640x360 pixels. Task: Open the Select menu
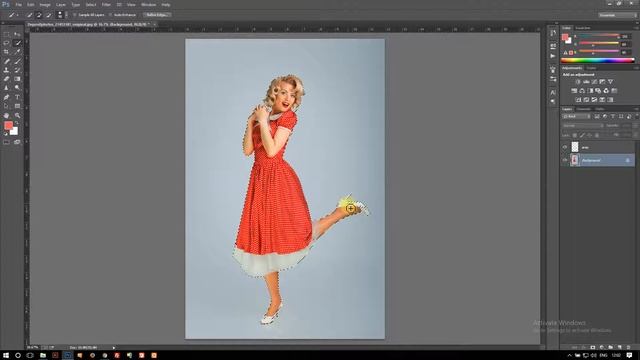pos(91,4)
